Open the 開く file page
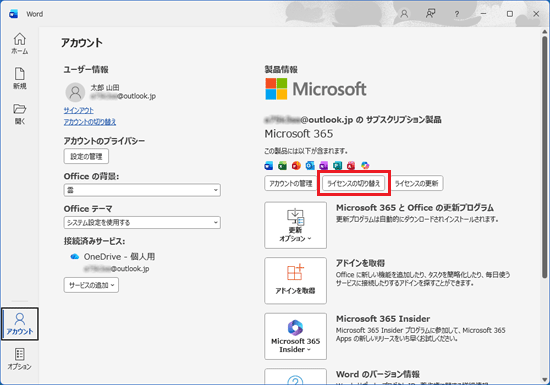 click(20, 114)
